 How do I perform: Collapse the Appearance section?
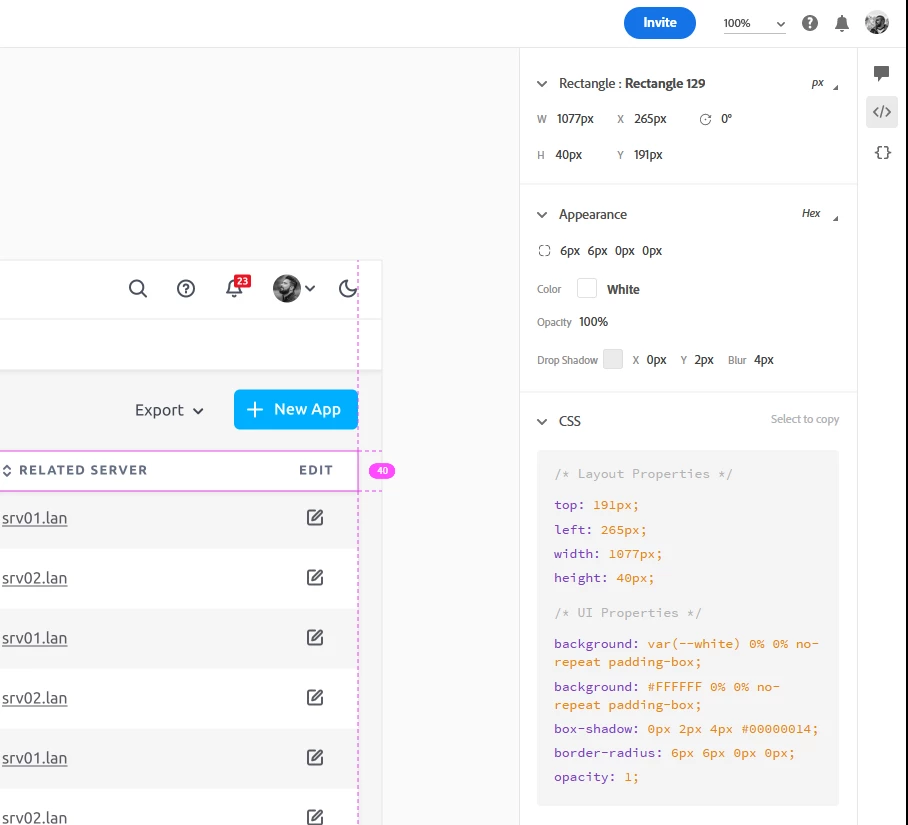coord(542,215)
